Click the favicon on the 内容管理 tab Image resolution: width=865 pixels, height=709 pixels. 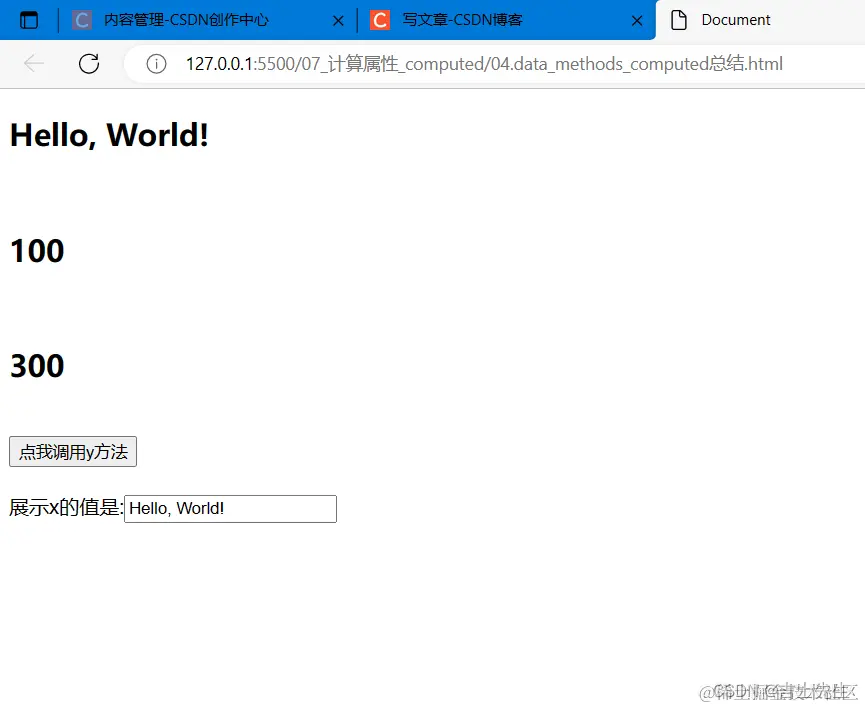[x=82, y=20]
